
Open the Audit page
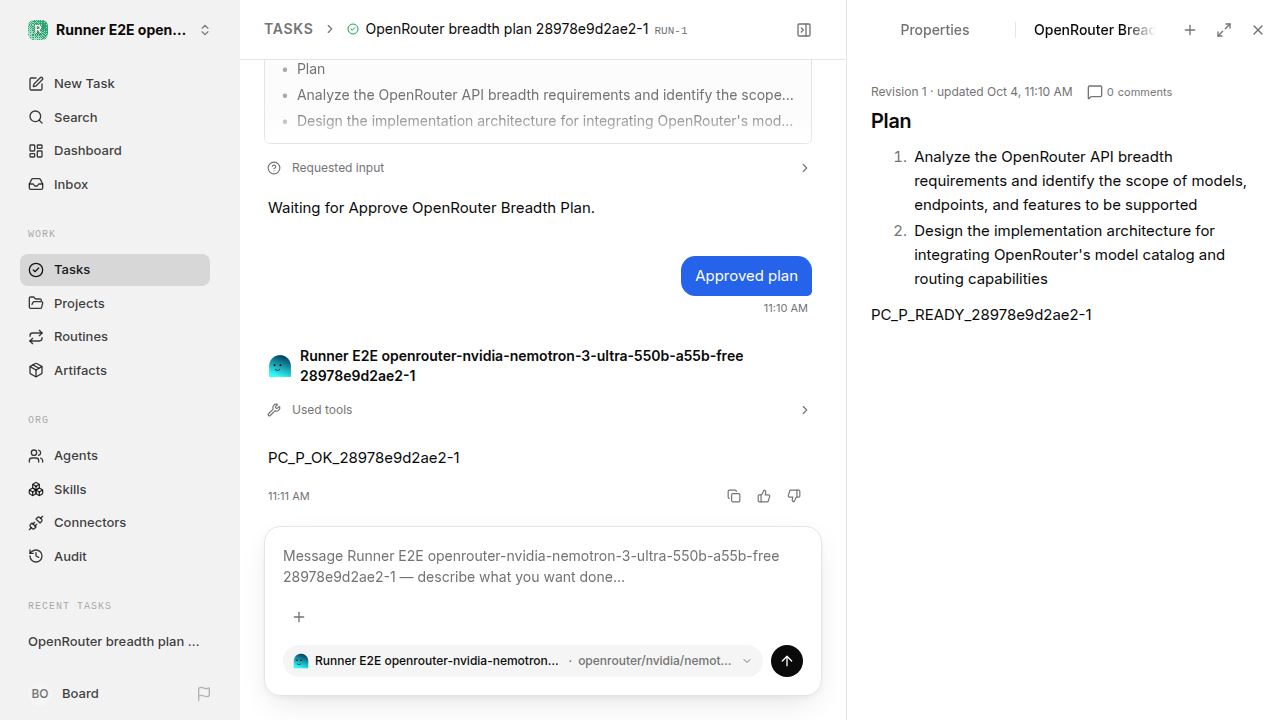point(115,556)
